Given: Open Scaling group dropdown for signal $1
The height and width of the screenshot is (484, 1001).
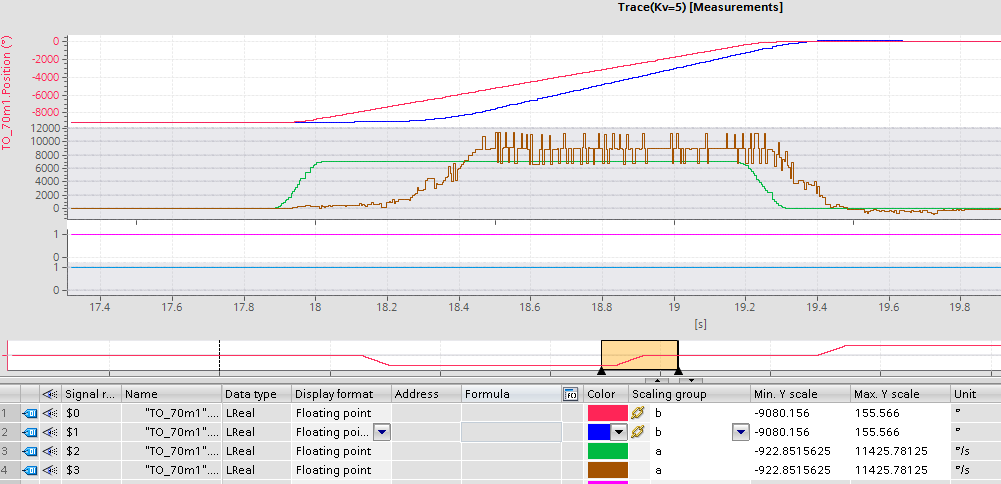Looking at the screenshot, I should click(x=740, y=432).
